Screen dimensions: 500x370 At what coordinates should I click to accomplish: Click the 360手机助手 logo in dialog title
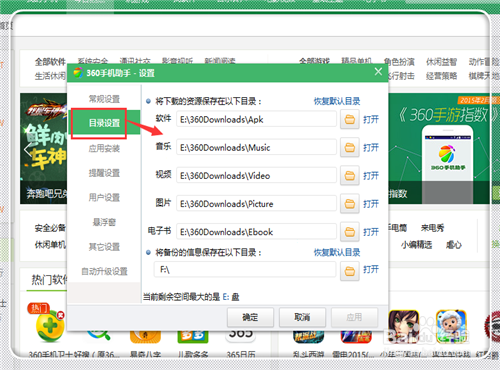(78, 73)
